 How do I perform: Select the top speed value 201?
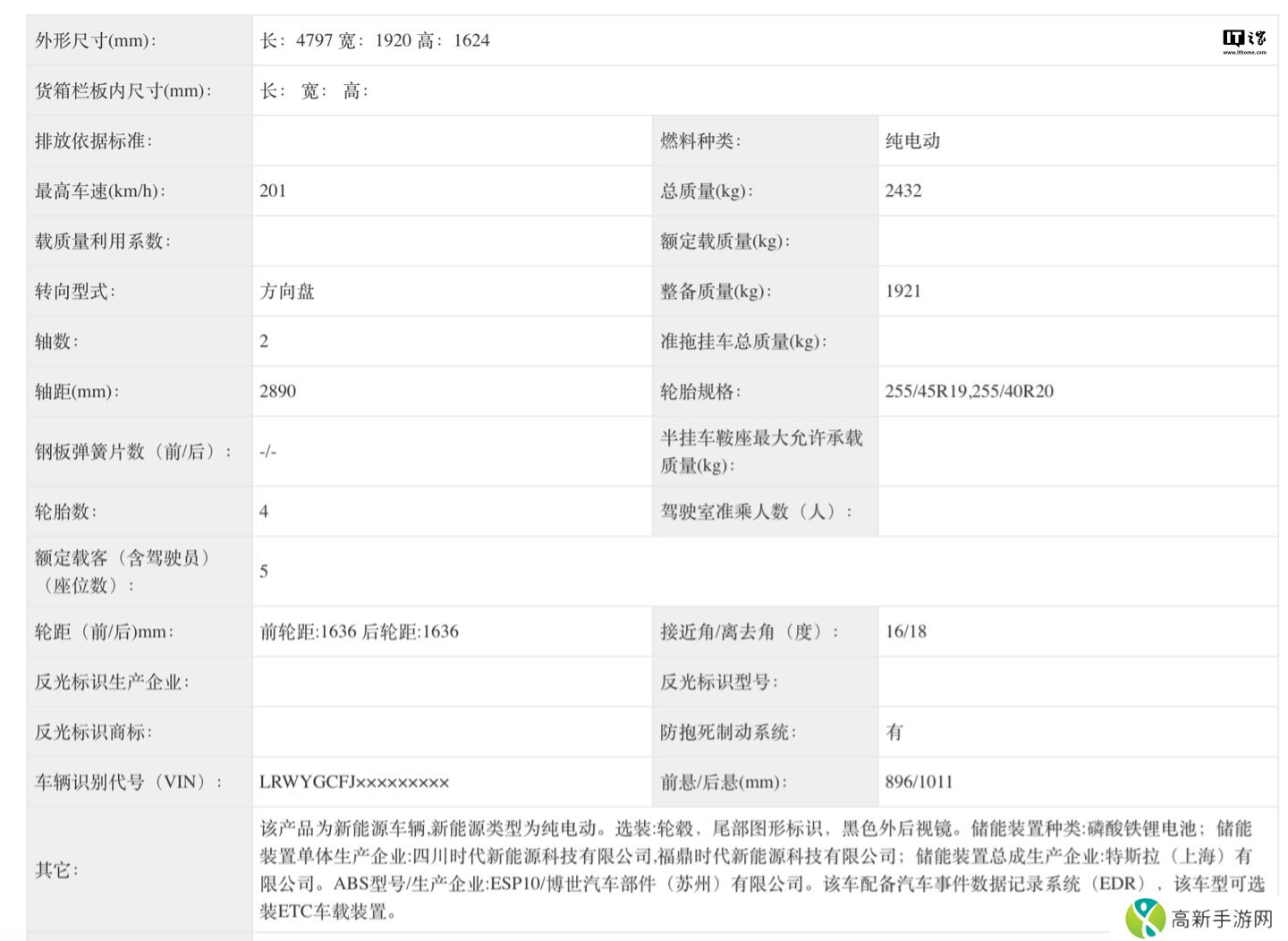(x=273, y=191)
